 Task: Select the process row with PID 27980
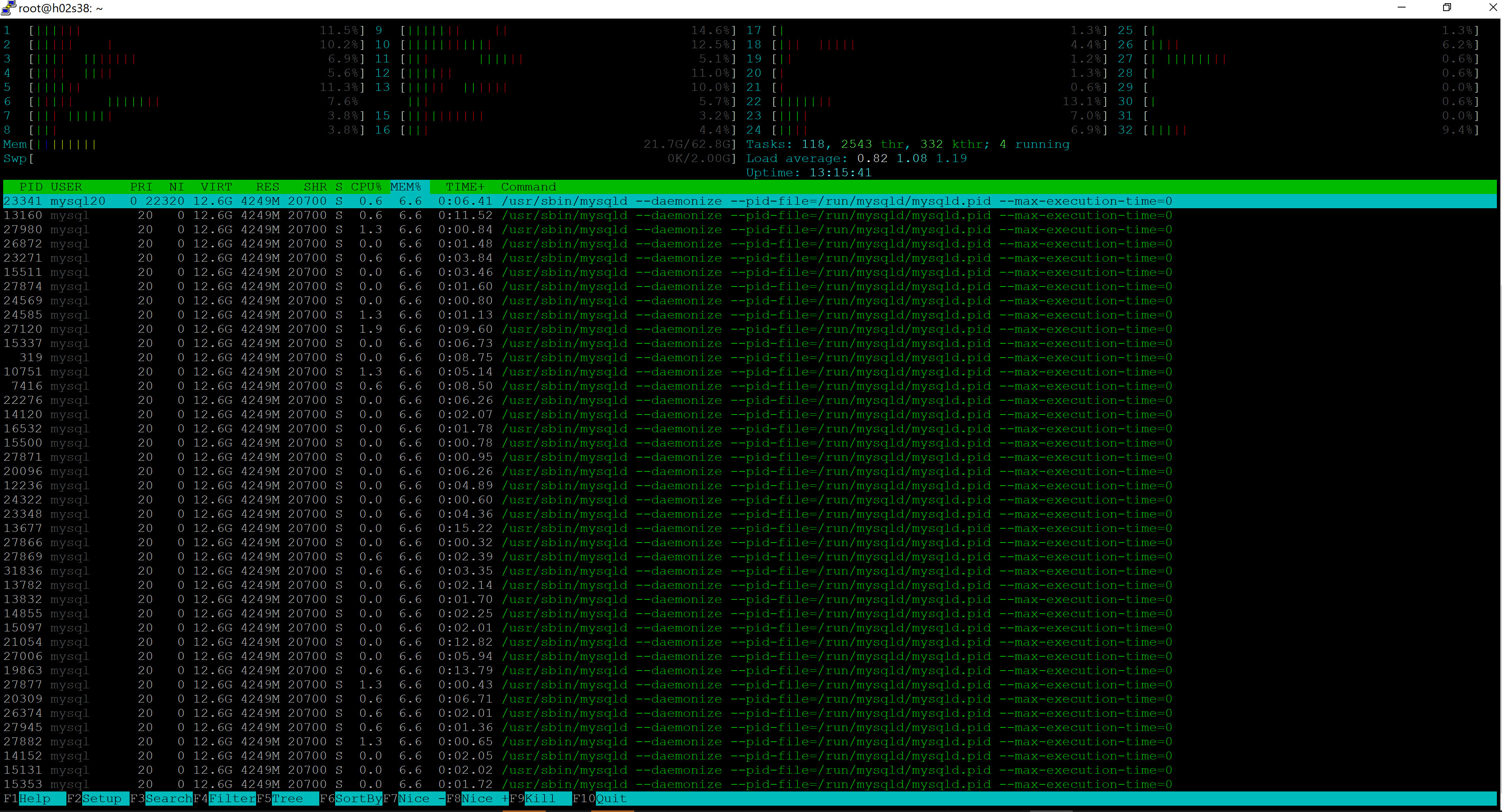750,230
